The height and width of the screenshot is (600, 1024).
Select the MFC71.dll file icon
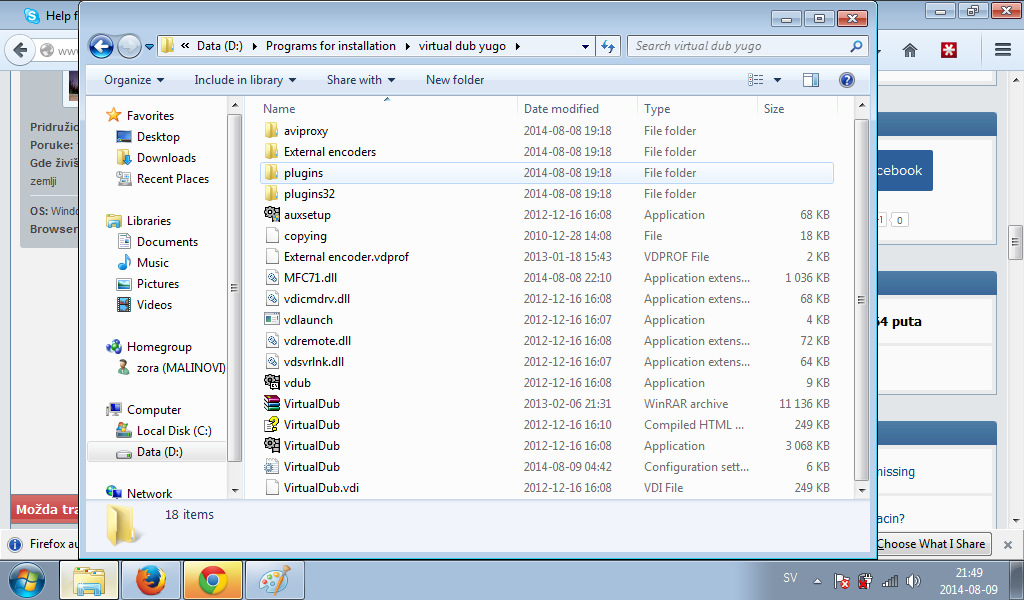(x=272, y=277)
